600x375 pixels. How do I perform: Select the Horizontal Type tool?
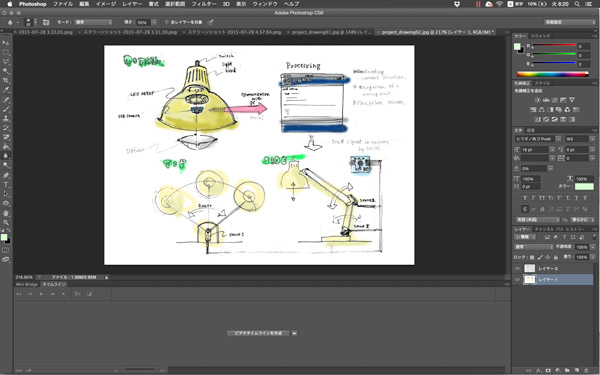[x=6, y=184]
